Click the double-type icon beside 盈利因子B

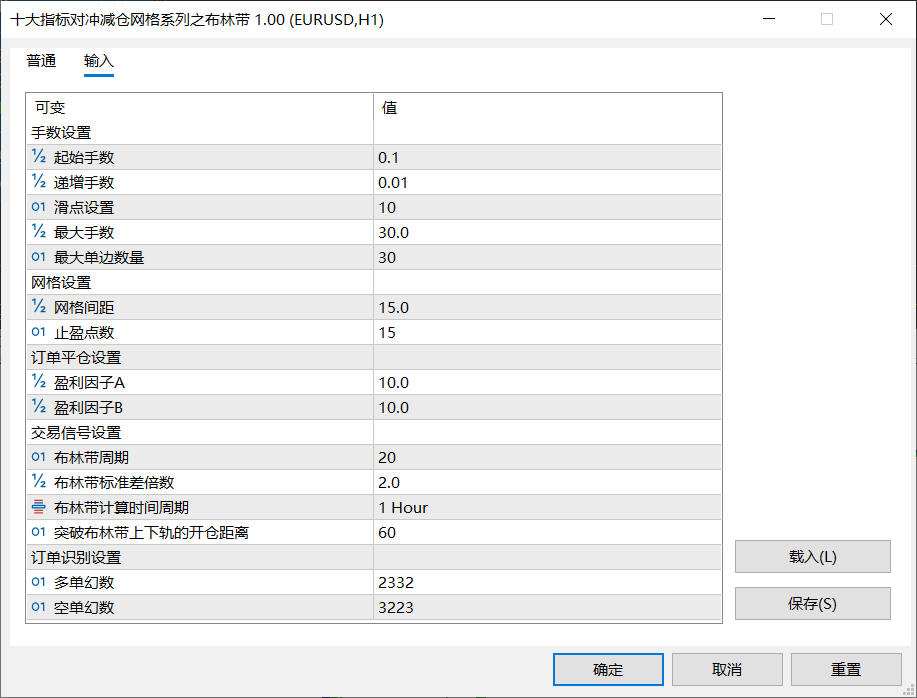tap(39, 407)
